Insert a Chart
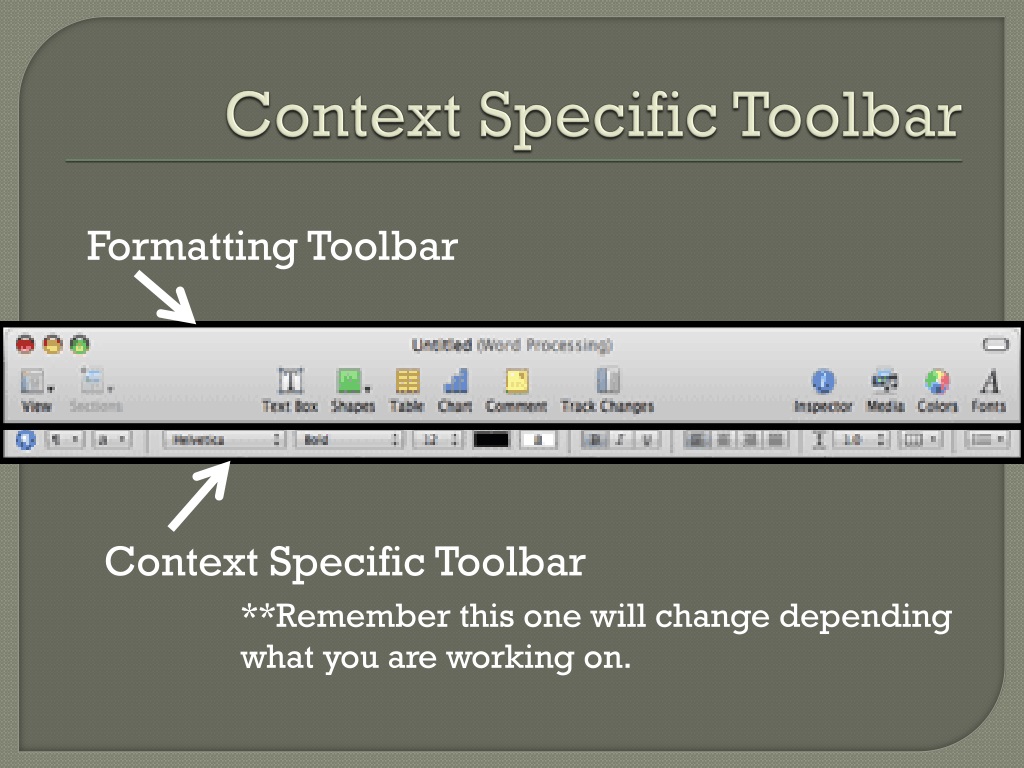This screenshot has width=1024, height=768. tap(455, 390)
